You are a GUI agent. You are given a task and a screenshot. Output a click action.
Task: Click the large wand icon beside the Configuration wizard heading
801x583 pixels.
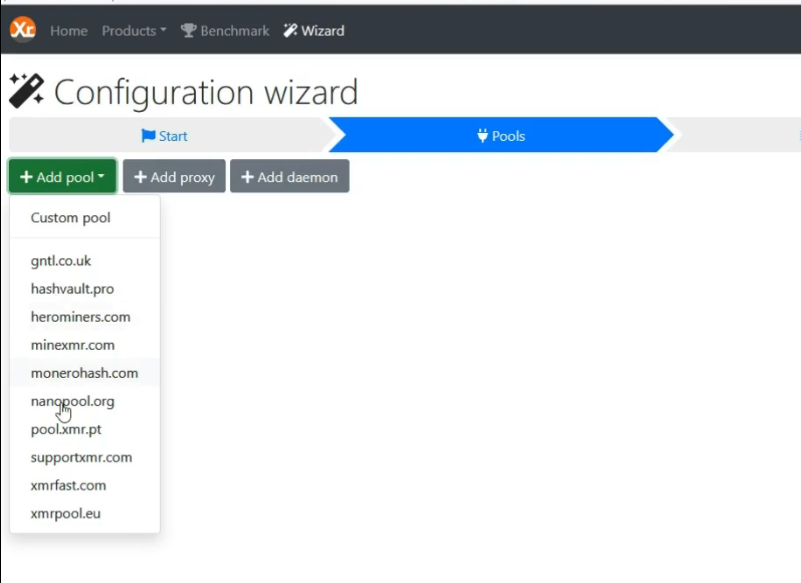coord(27,91)
